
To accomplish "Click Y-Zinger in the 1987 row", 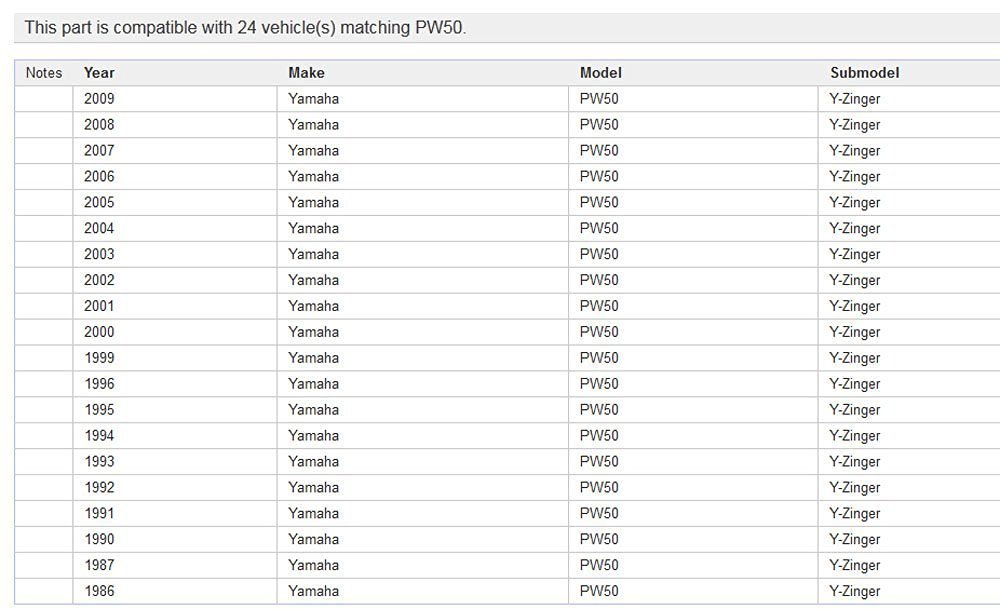I will click(x=855, y=565).
